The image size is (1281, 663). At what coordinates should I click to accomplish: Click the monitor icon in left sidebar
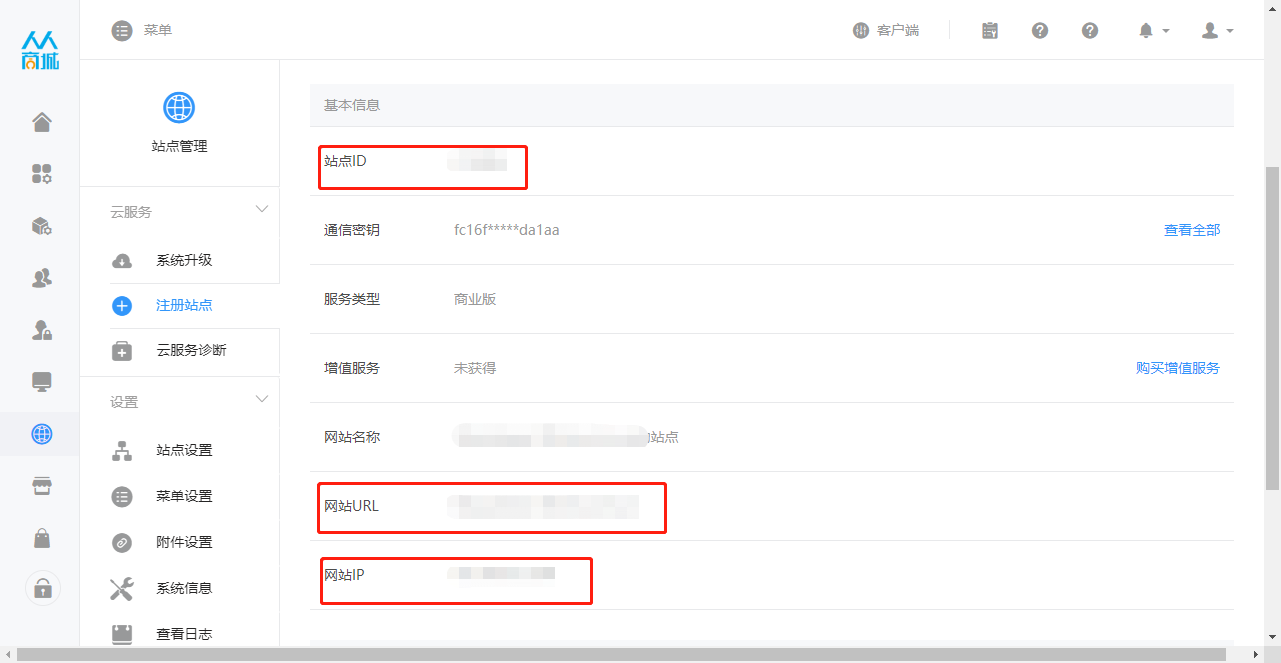[x=41, y=382]
